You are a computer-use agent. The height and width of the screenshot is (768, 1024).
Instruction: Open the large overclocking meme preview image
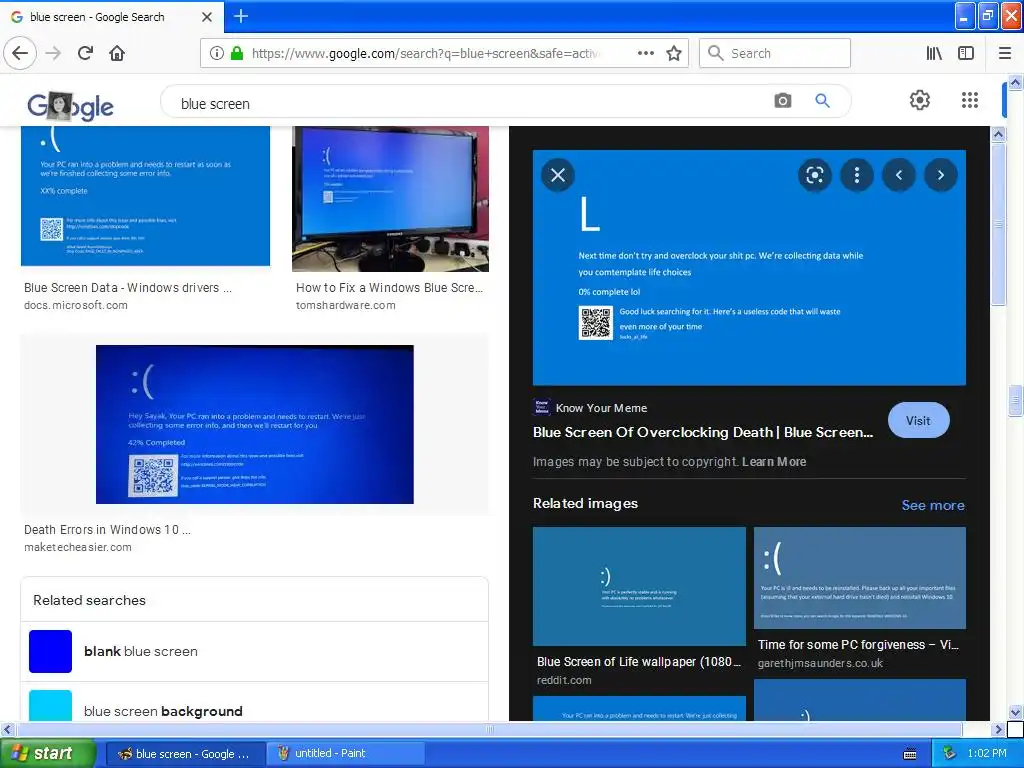tap(749, 268)
